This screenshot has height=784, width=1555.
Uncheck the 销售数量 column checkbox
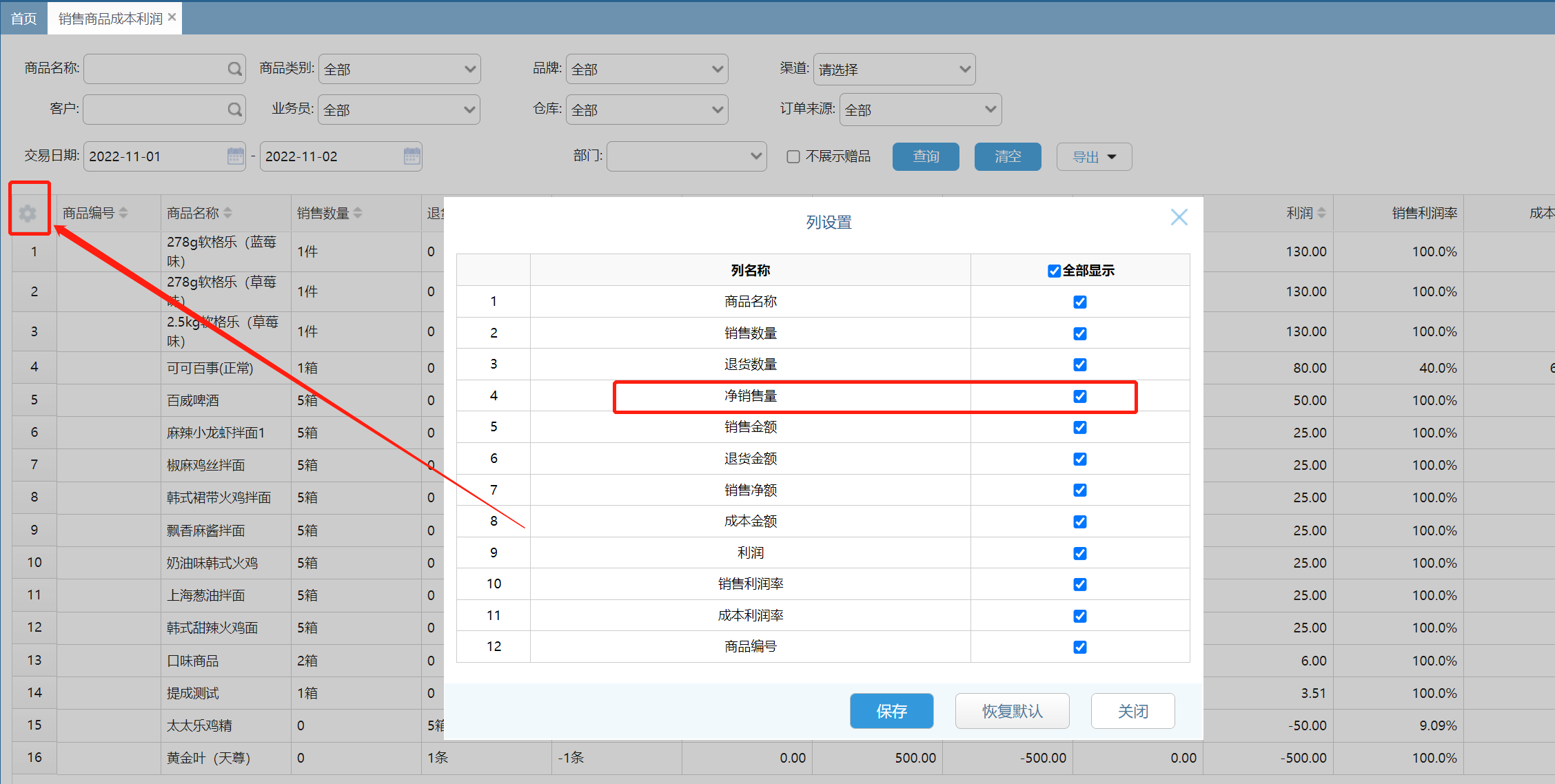pos(1080,333)
